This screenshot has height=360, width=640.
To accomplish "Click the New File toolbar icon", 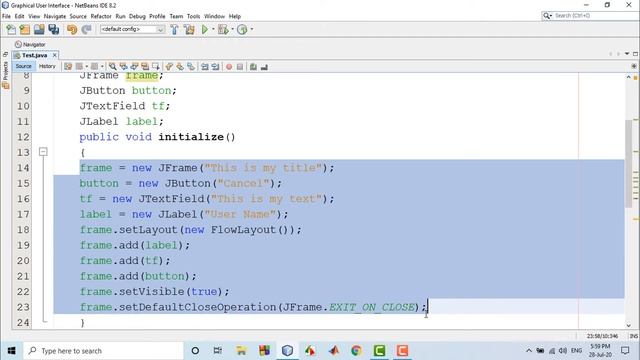I will tap(11, 29).
